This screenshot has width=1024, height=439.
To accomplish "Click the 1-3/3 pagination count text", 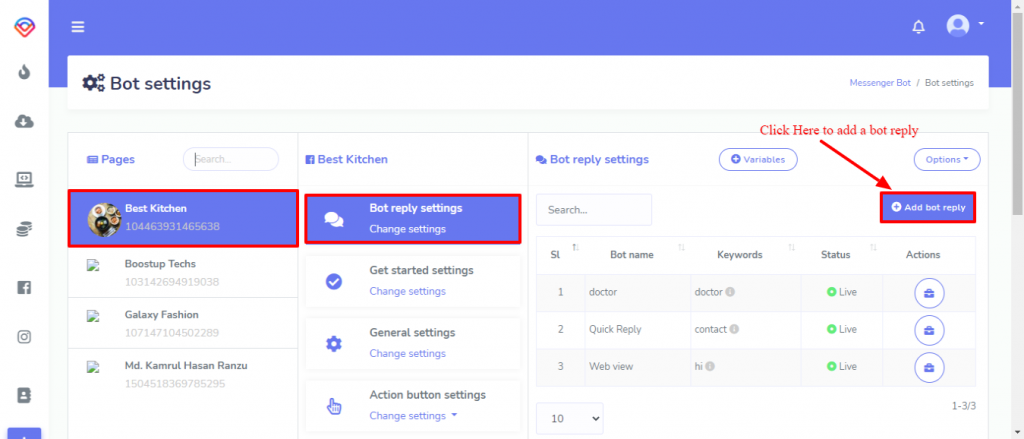I will [x=964, y=406].
